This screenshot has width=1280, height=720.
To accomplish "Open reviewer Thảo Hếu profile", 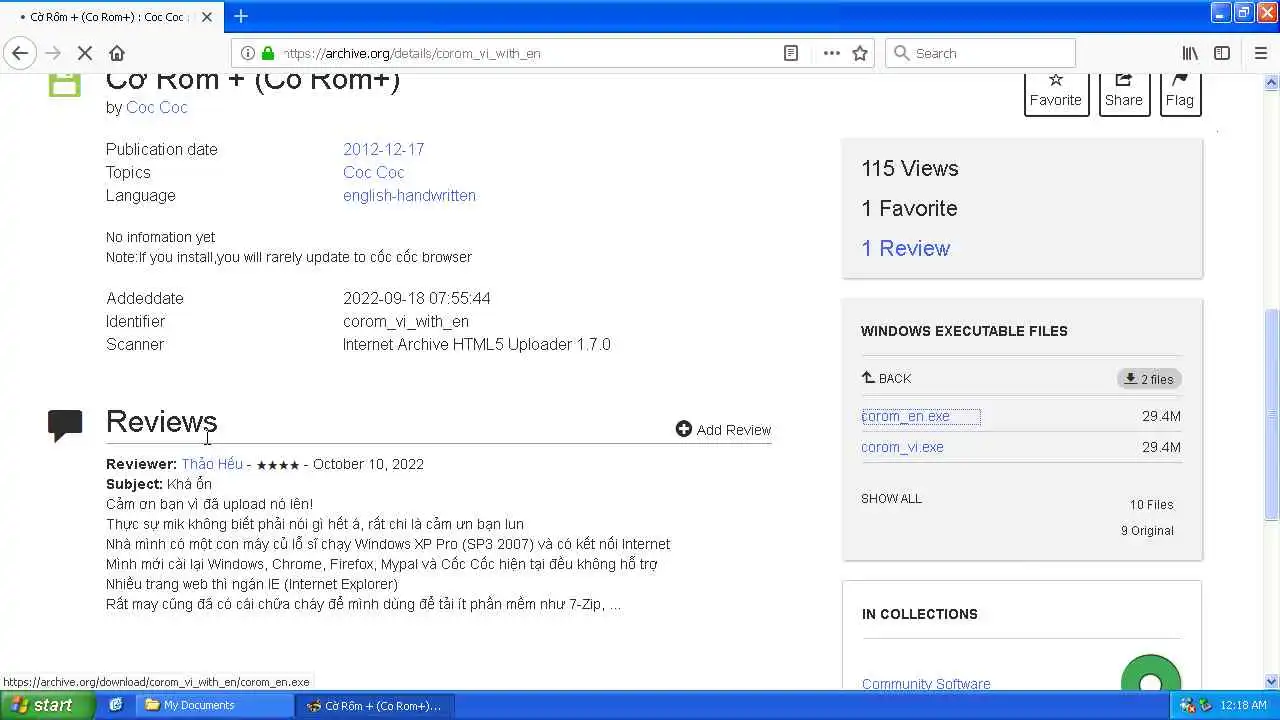I will coord(212,464).
